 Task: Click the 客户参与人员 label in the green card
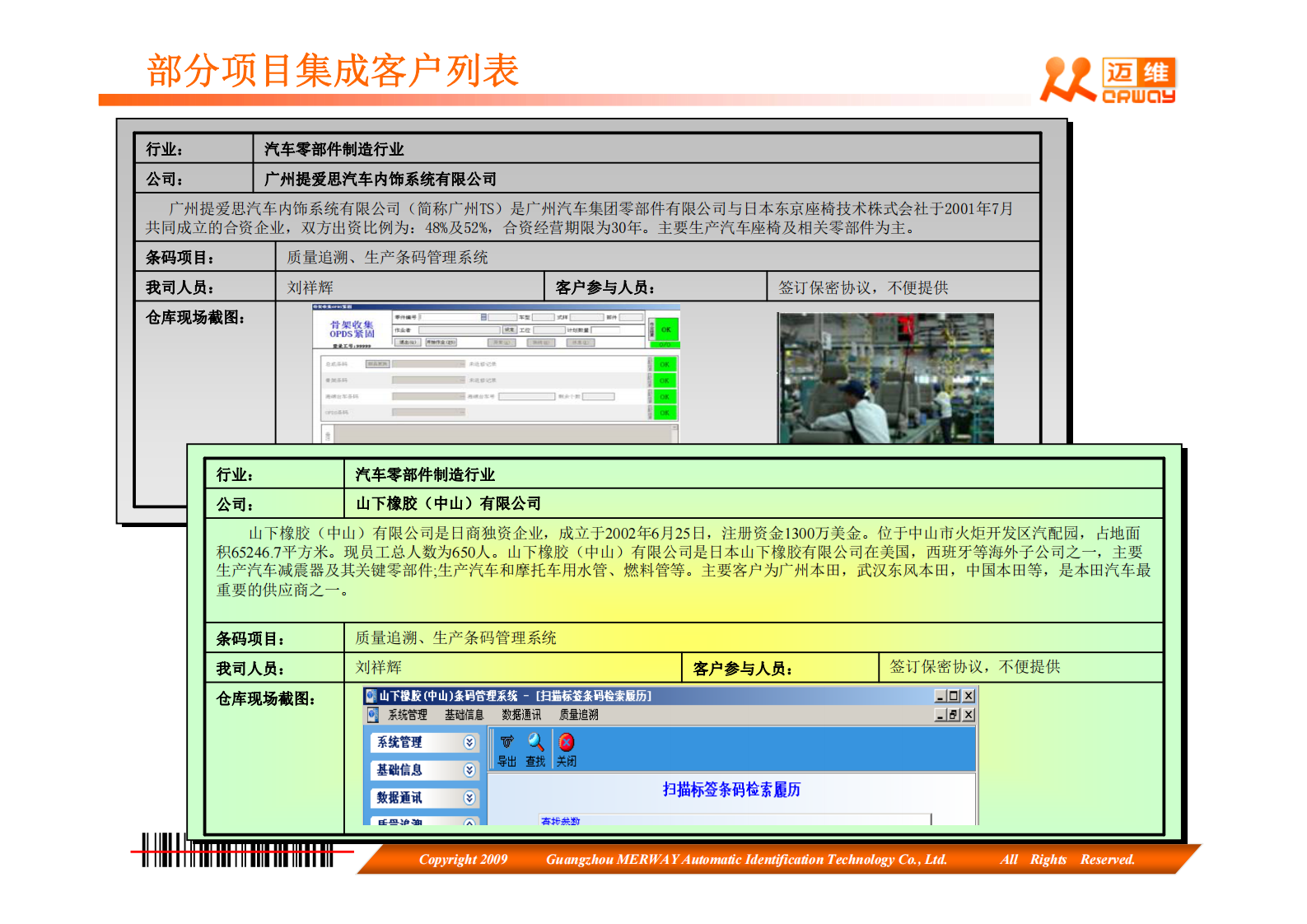click(x=743, y=669)
